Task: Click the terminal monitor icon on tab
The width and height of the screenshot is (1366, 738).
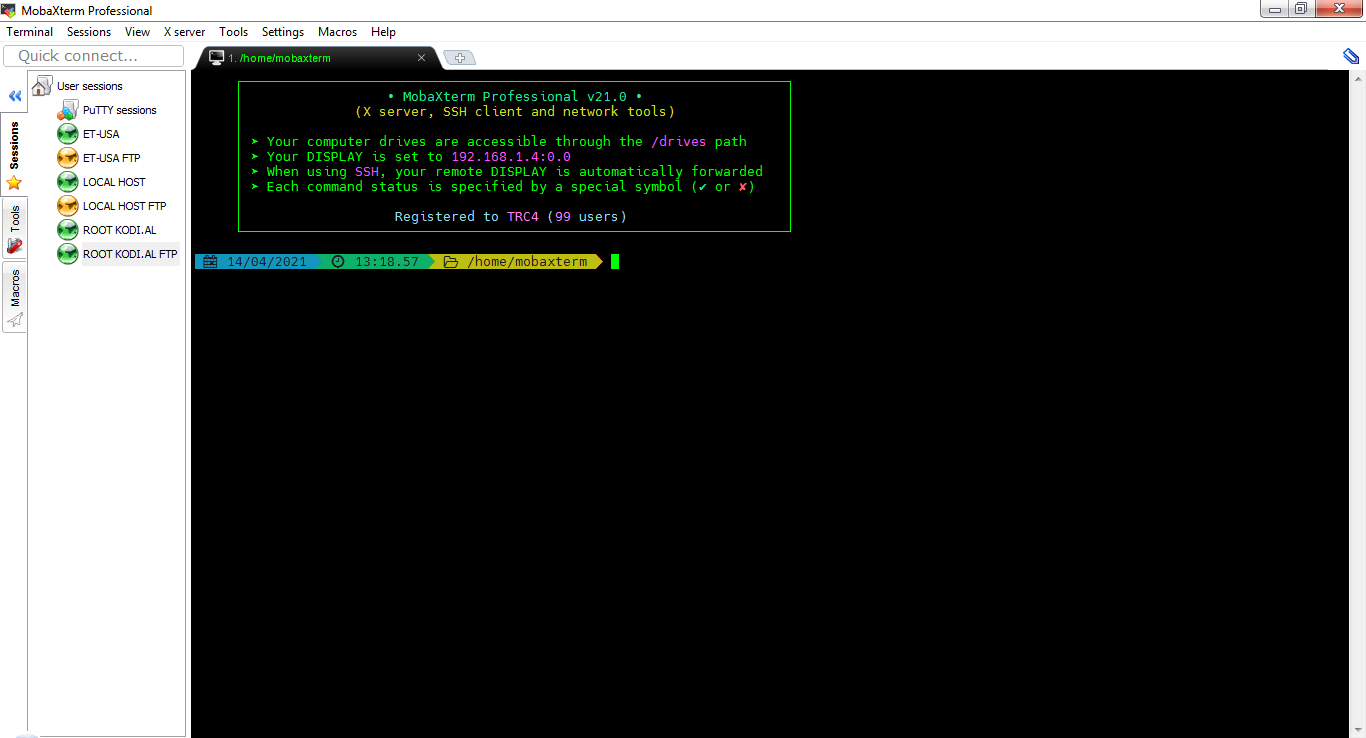Action: 216,58
